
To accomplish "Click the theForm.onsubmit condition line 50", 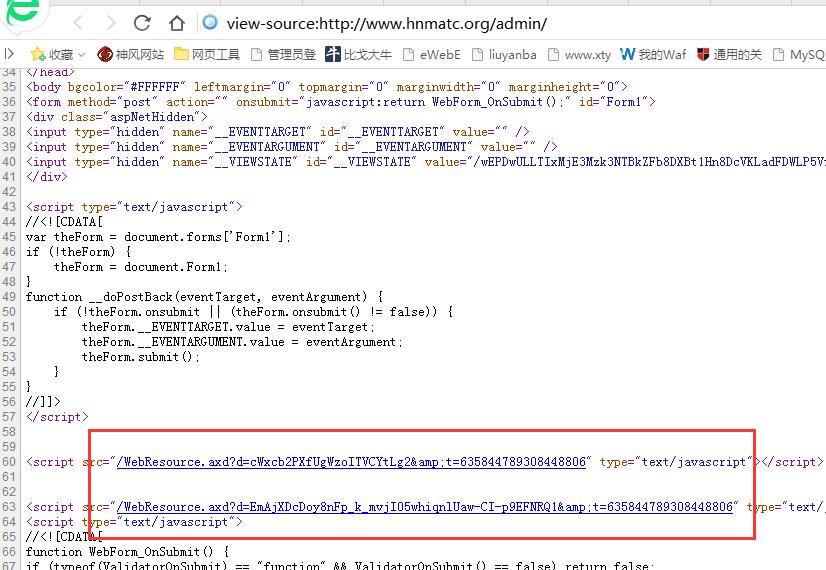I will pyautogui.click(x=253, y=312).
